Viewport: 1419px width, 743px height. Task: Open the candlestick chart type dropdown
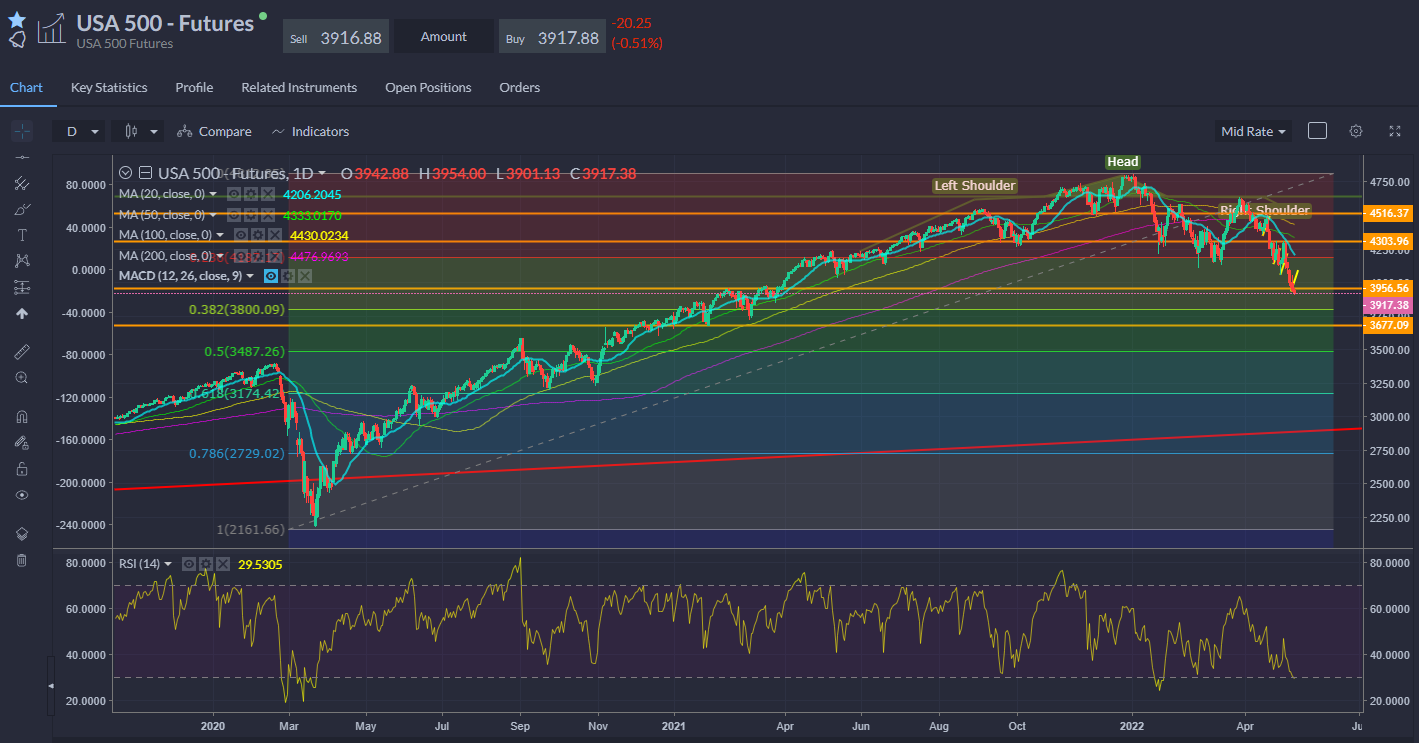coord(138,131)
